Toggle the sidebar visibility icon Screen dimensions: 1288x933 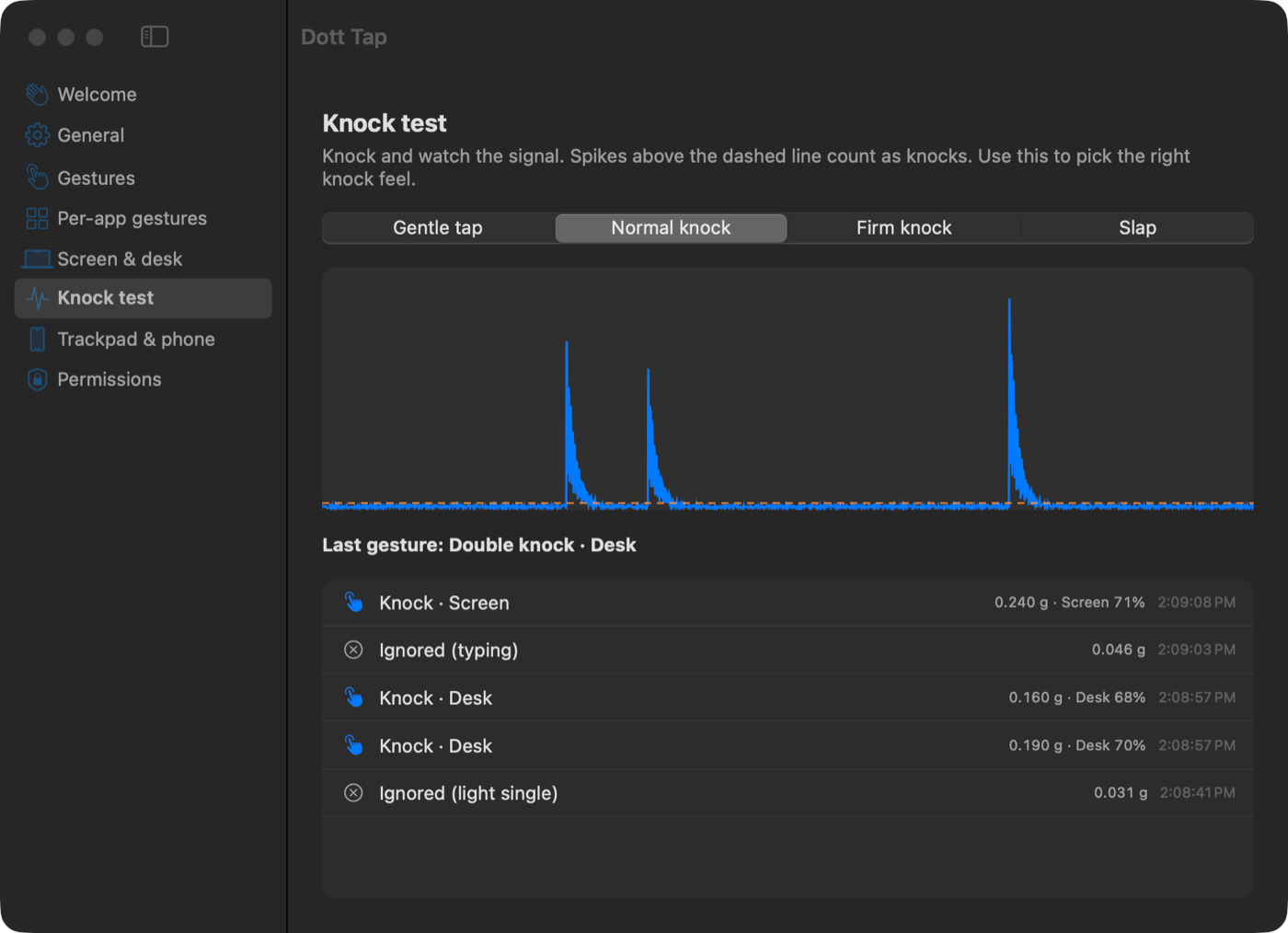[155, 37]
